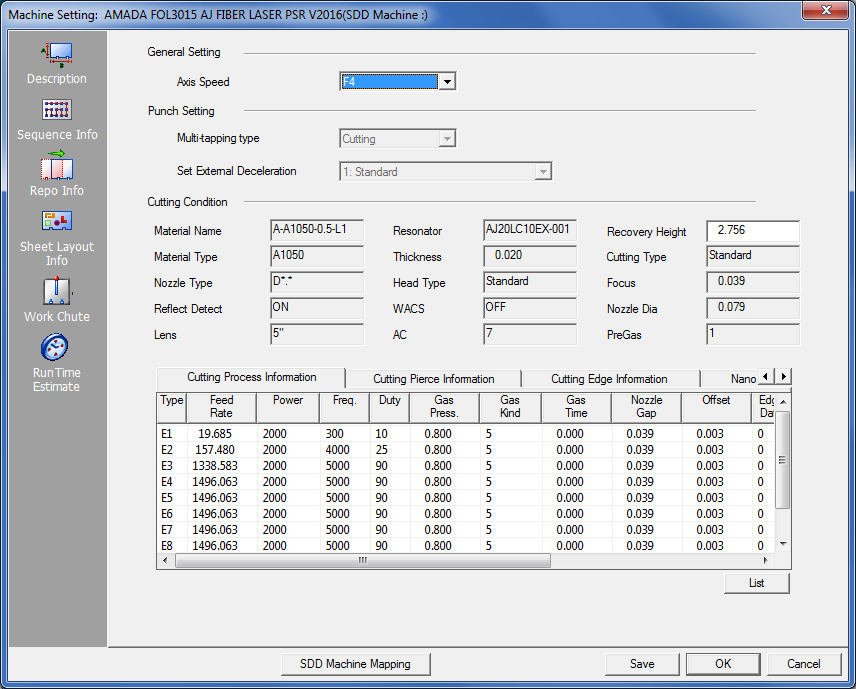The height and width of the screenshot is (689, 856).
Task: Click the table vertical scrollbar thumb
Action: click(x=783, y=460)
